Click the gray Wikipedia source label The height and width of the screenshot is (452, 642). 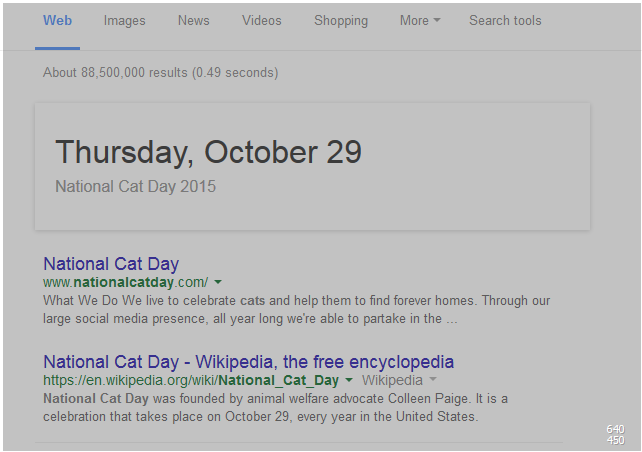pyautogui.click(x=392, y=380)
